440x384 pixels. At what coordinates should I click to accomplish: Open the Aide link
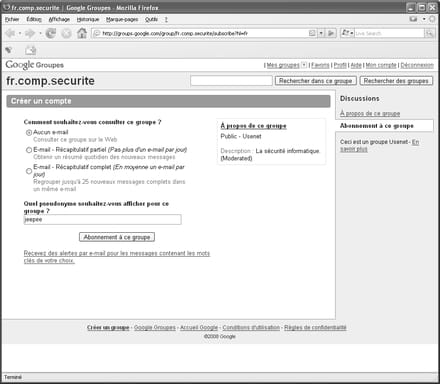click(x=356, y=65)
